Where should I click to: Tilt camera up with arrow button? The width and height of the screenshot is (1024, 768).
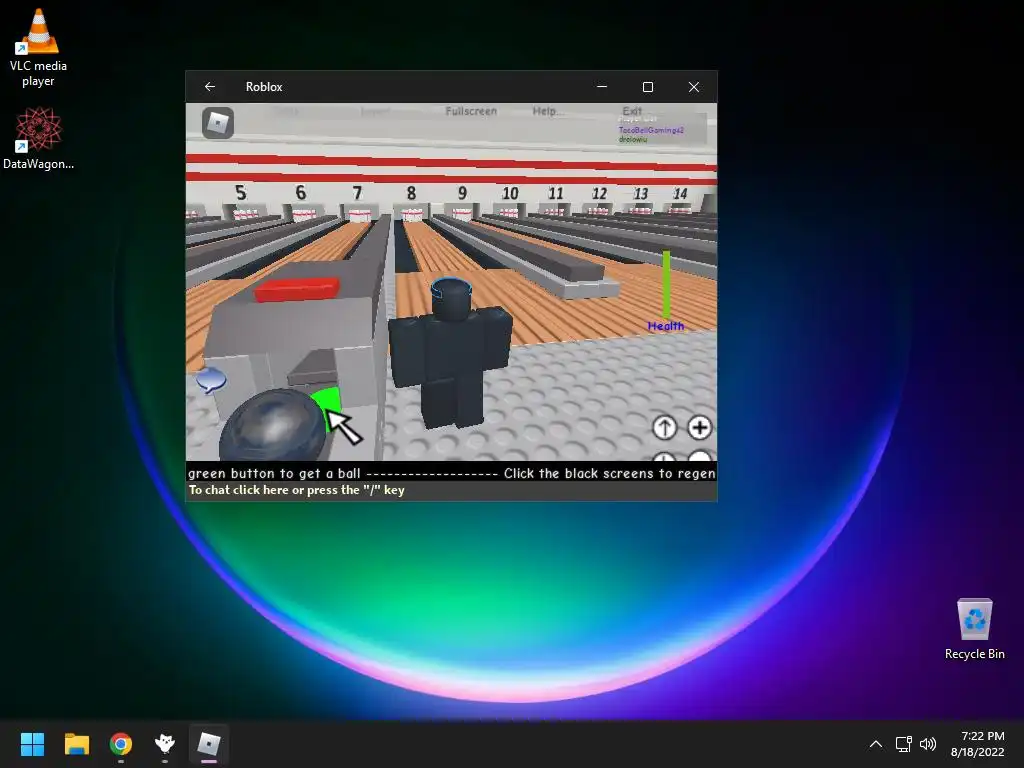pos(665,428)
